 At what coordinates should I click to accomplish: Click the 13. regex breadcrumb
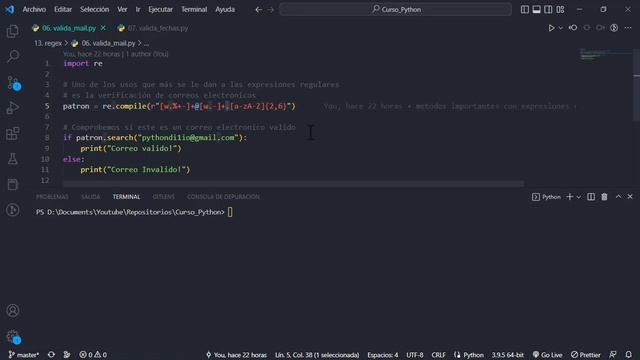(x=48, y=43)
